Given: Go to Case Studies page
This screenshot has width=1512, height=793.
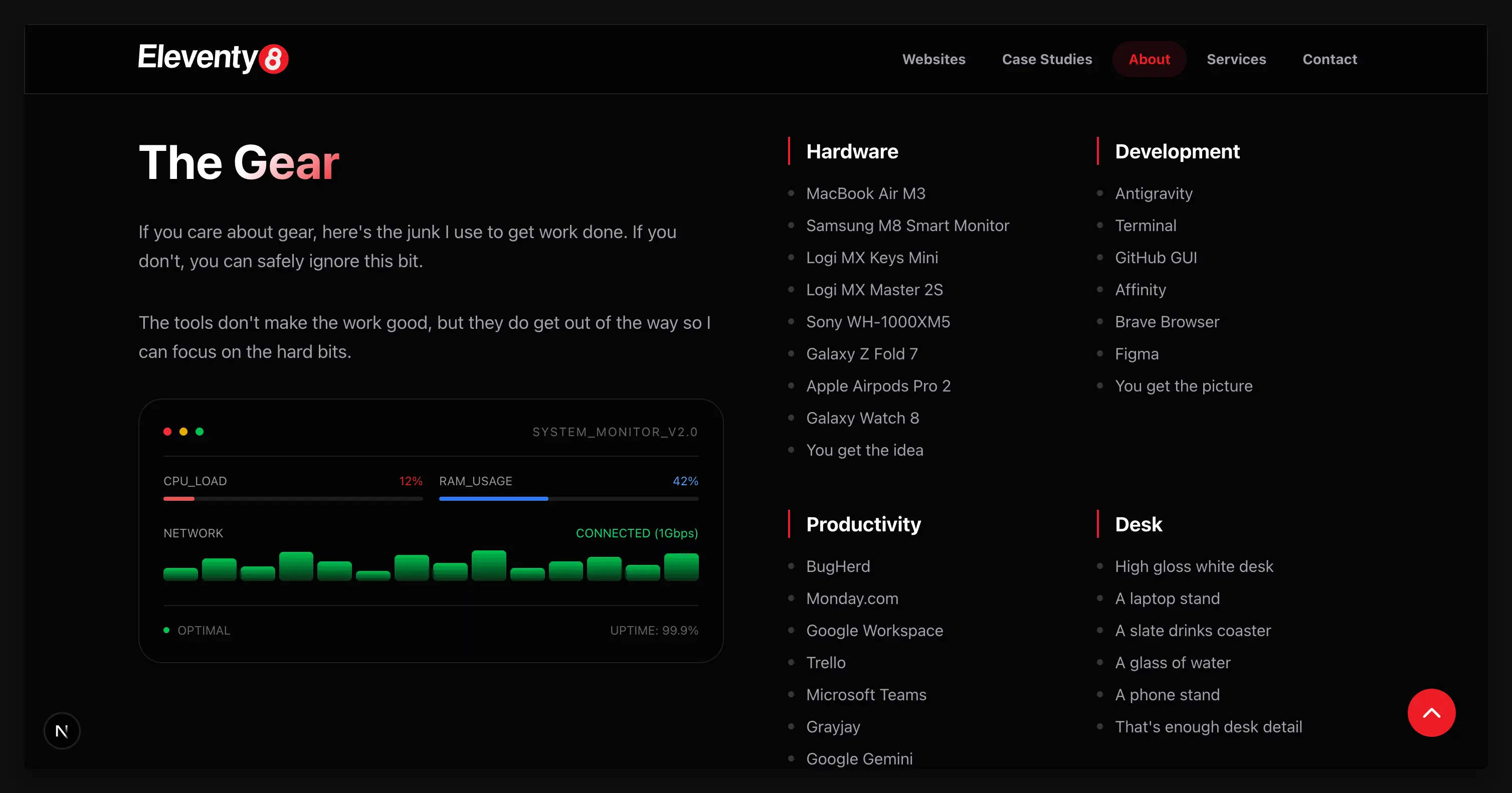Looking at the screenshot, I should point(1047,59).
